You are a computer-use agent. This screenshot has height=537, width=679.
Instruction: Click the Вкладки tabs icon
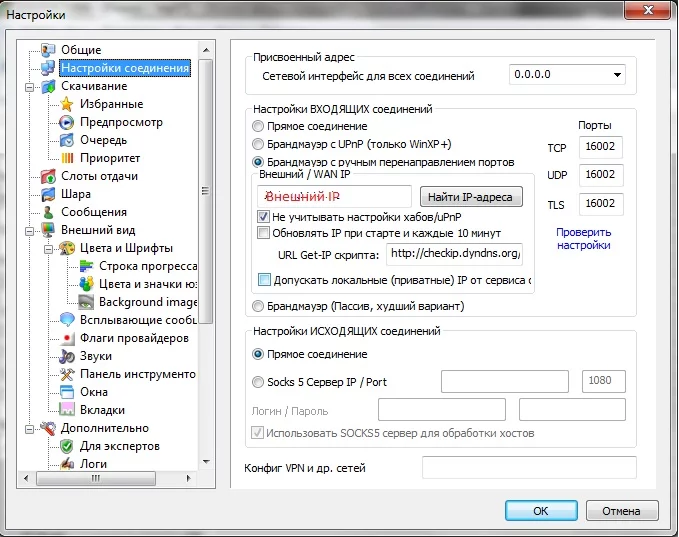[67, 410]
